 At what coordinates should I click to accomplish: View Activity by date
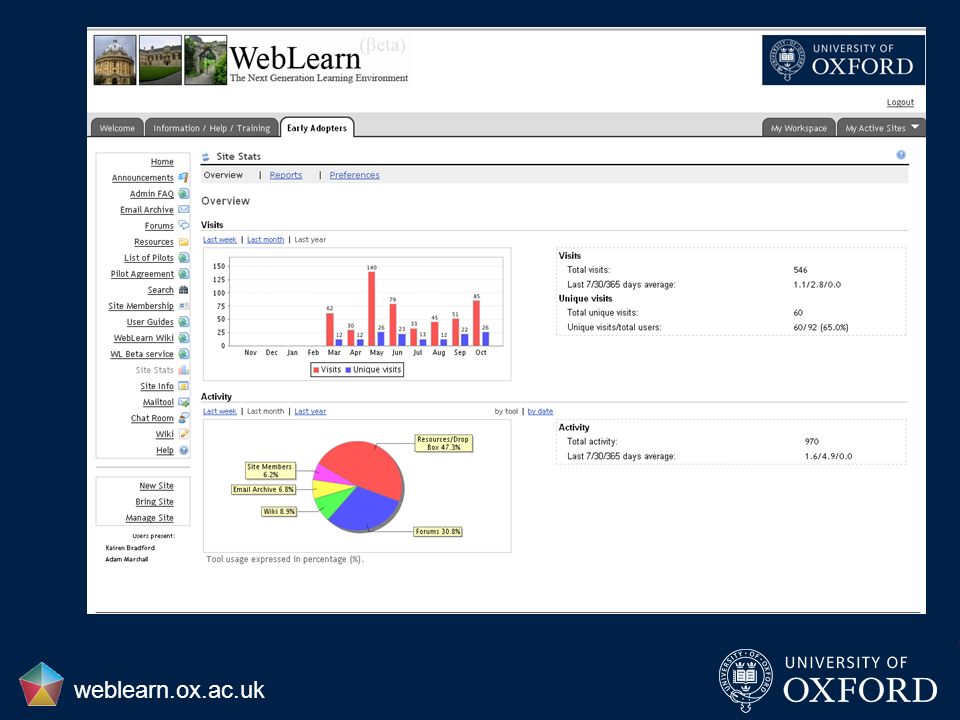[540, 411]
